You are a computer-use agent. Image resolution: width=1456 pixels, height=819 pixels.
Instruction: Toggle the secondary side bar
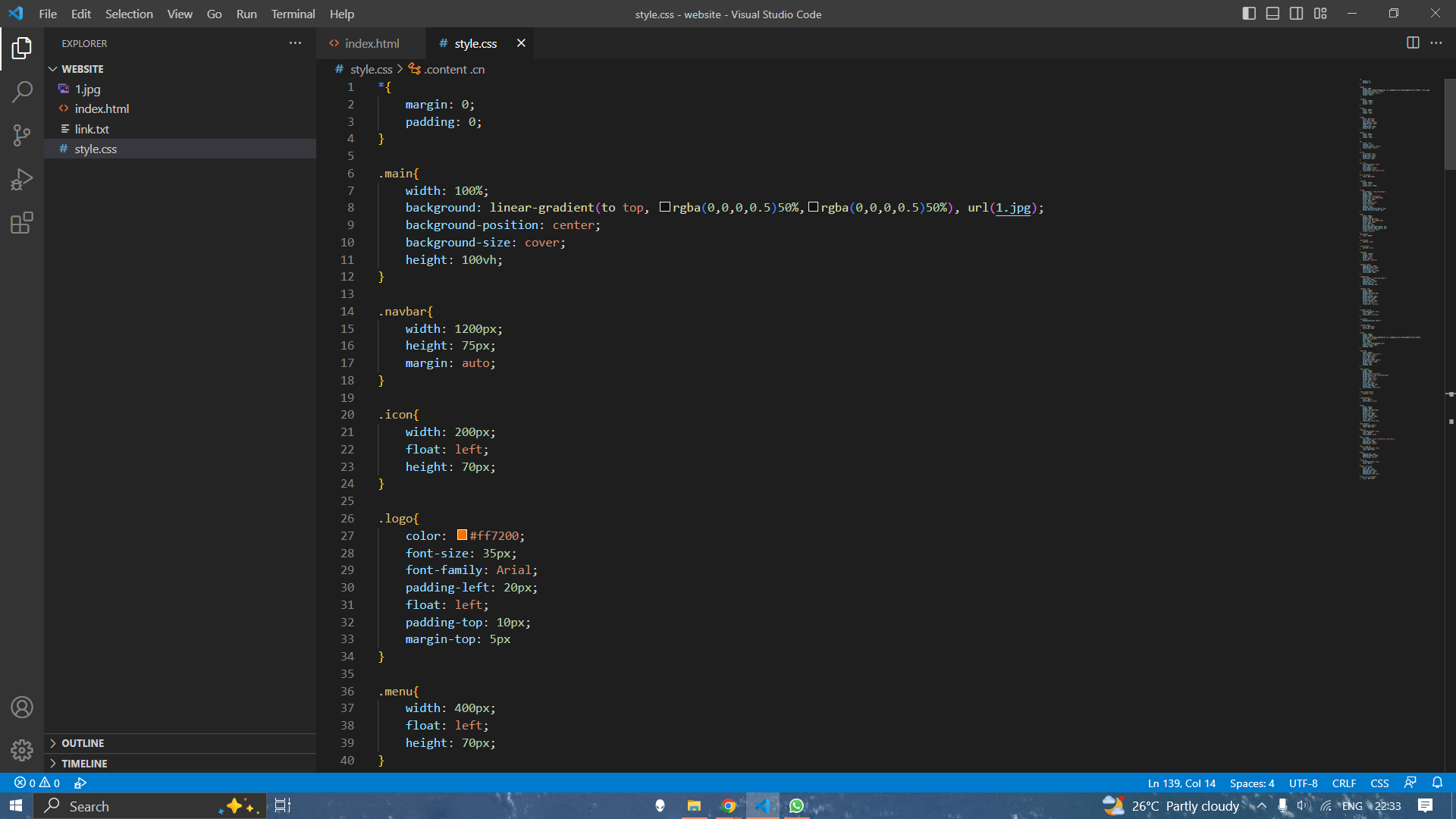pos(1297,13)
